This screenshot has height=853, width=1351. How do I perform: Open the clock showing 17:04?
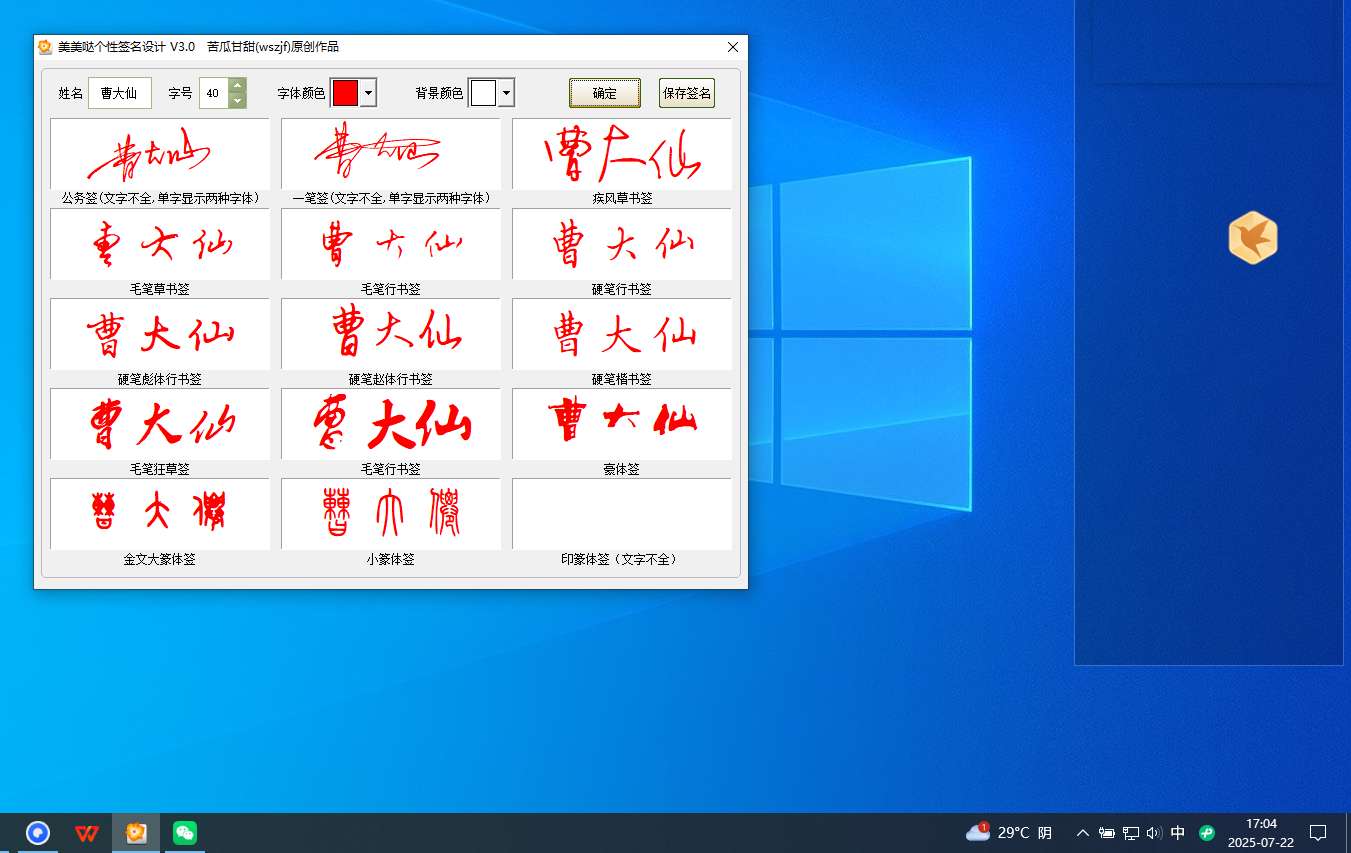pyautogui.click(x=1261, y=832)
